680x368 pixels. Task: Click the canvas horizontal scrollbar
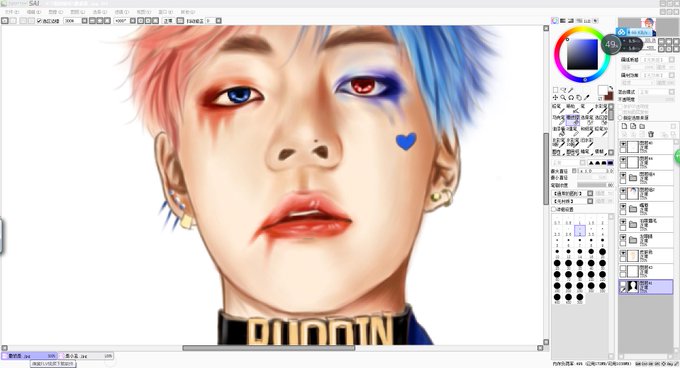[x=268, y=348]
